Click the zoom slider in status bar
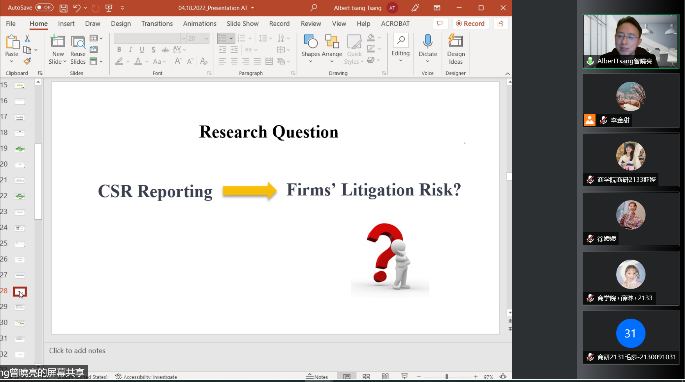Viewport: 685px width, 382px height. click(446, 376)
